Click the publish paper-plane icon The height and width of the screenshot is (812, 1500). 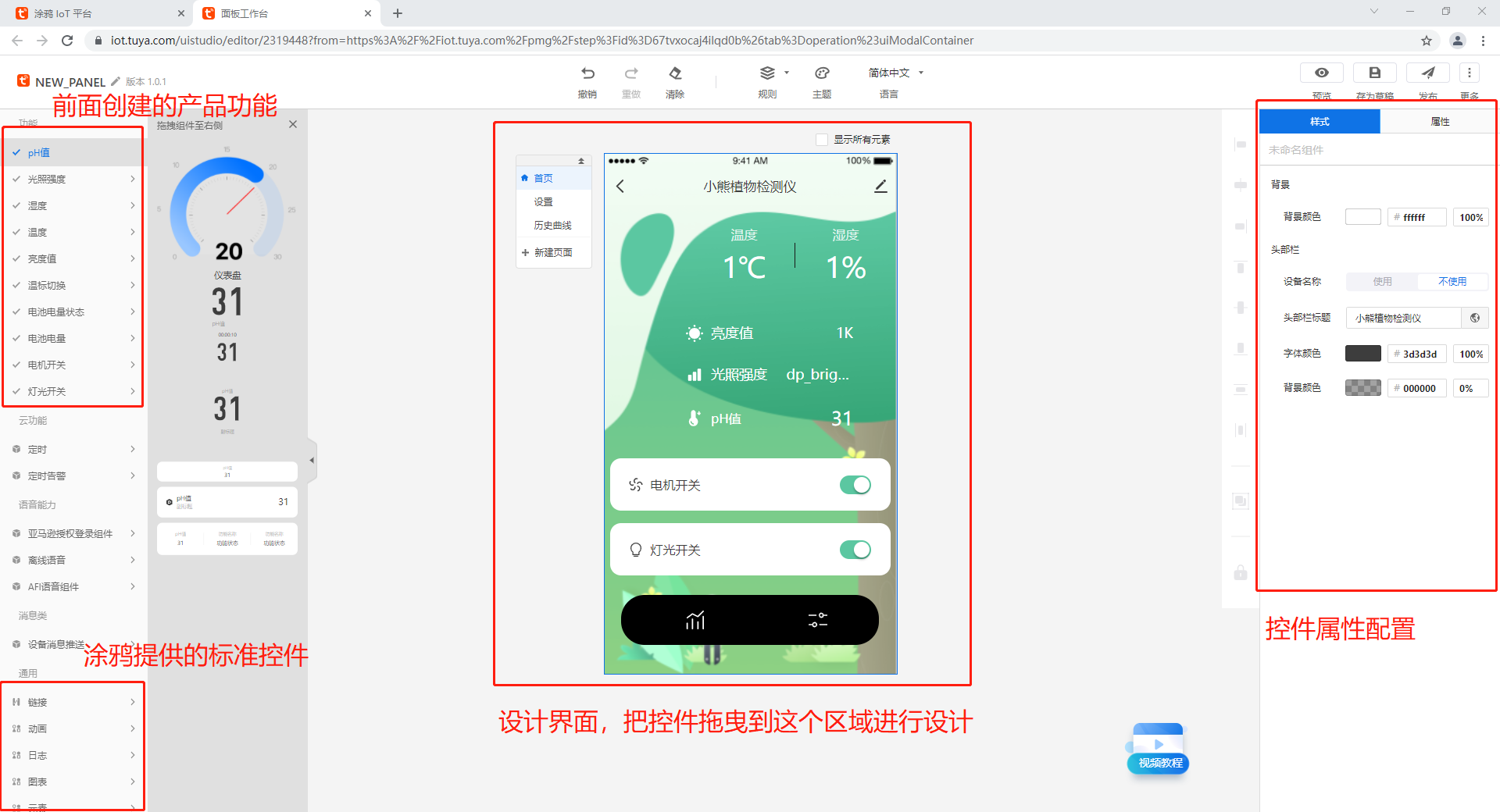point(1427,73)
